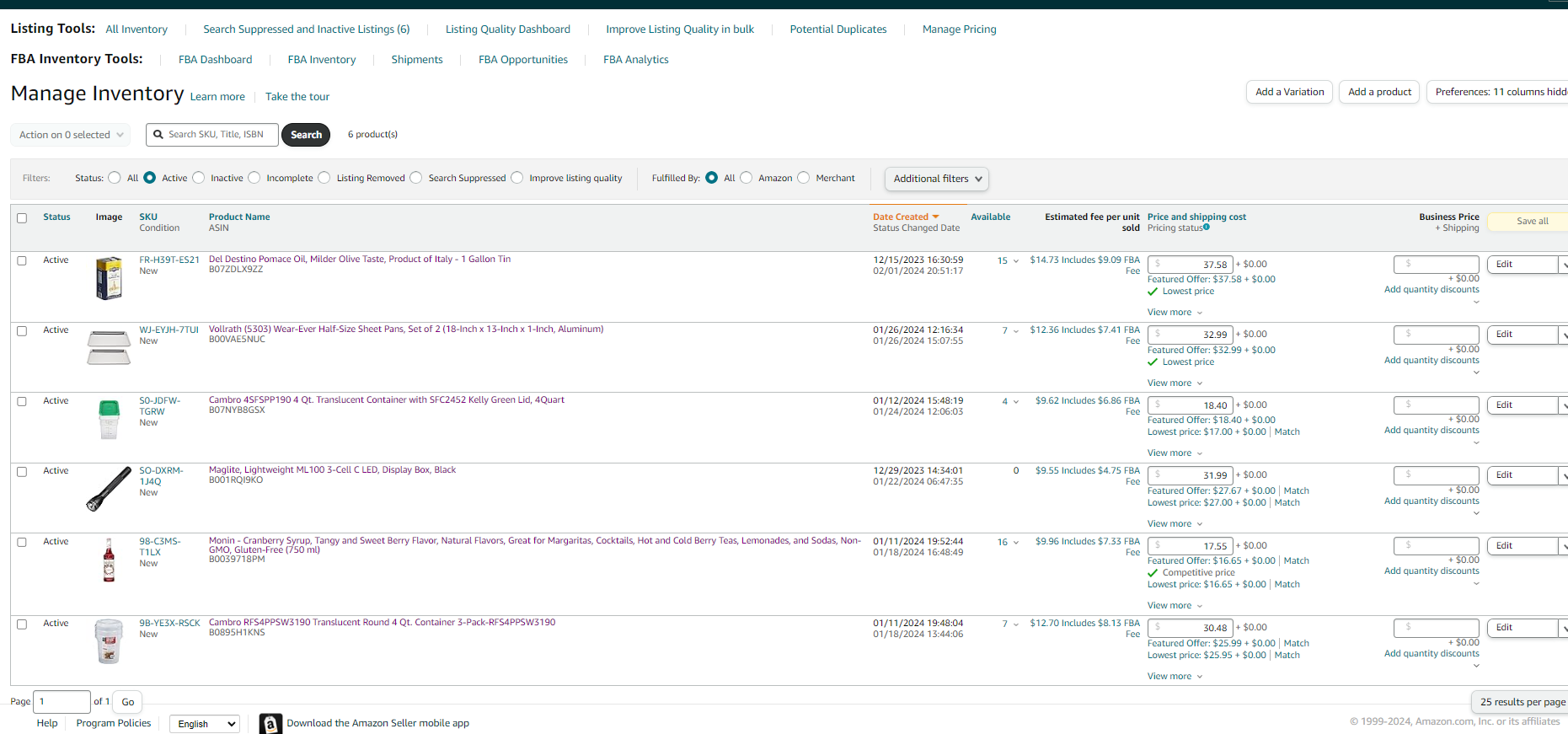
Task: Click Take the tour
Action: click(297, 97)
